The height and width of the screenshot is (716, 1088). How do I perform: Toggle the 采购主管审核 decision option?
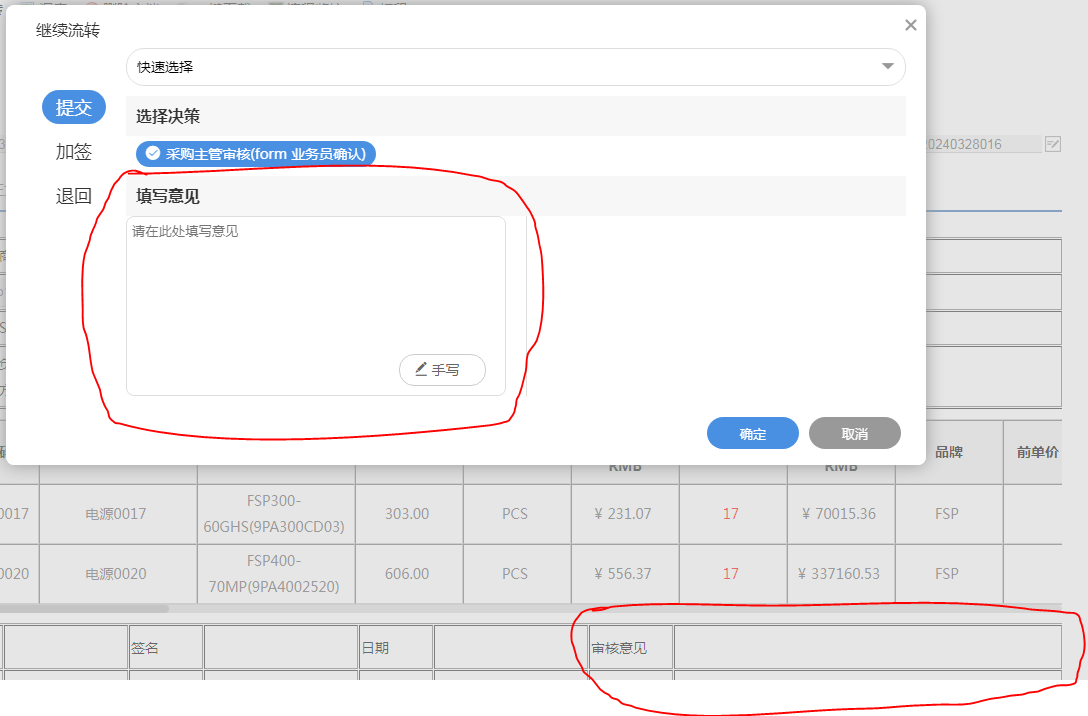(x=256, y=154)
